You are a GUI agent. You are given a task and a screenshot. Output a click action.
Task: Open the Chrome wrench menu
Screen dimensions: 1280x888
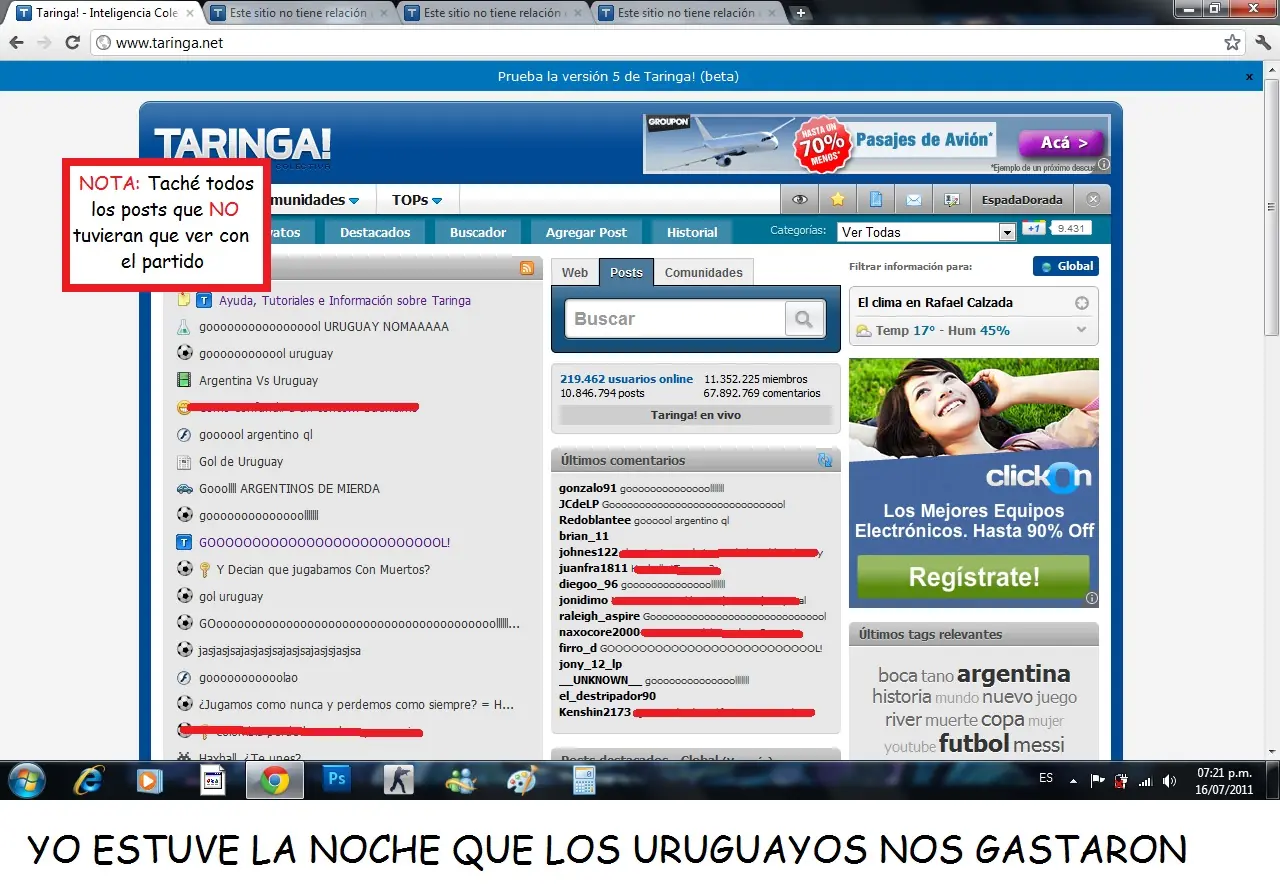click(1263, 43)
